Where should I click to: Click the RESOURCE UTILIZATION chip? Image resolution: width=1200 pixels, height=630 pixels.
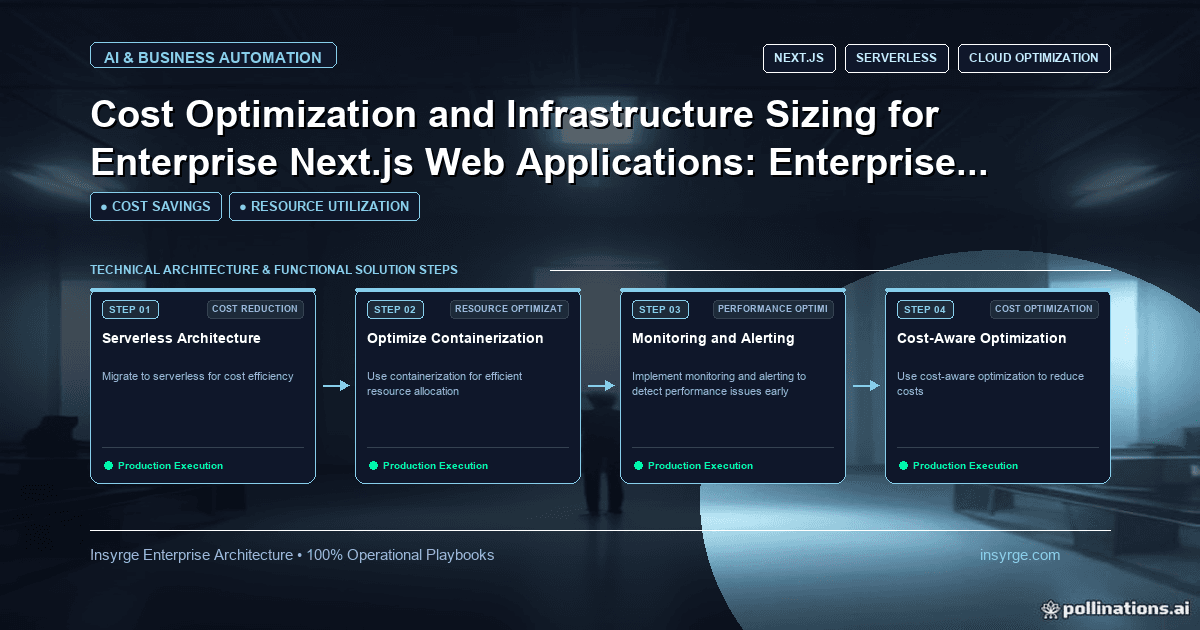coord(324,206)
